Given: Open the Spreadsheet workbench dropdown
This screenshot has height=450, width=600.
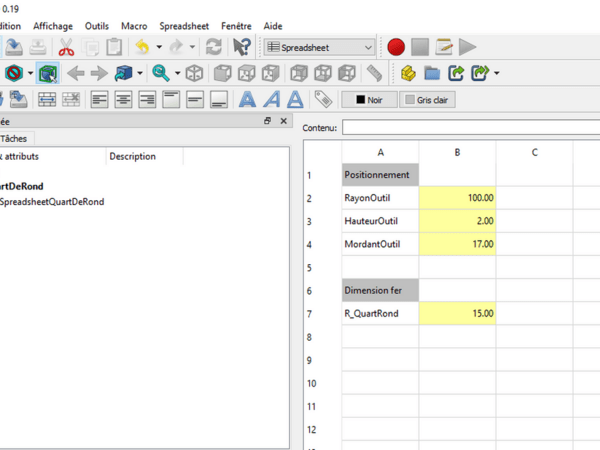Looking at the screenshot, I should click(320, 47).
